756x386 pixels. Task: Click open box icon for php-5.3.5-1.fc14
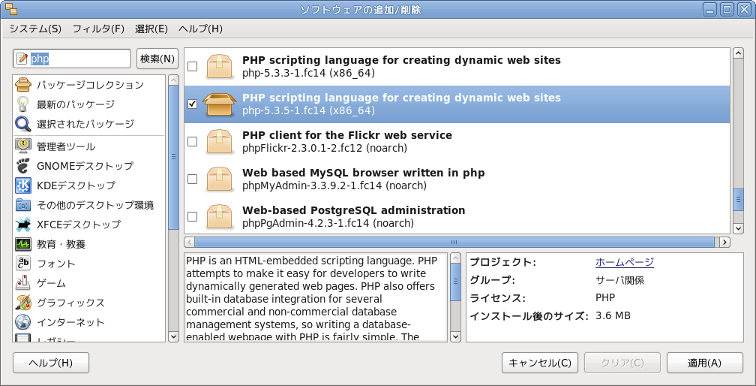click(x=220, y=104)
